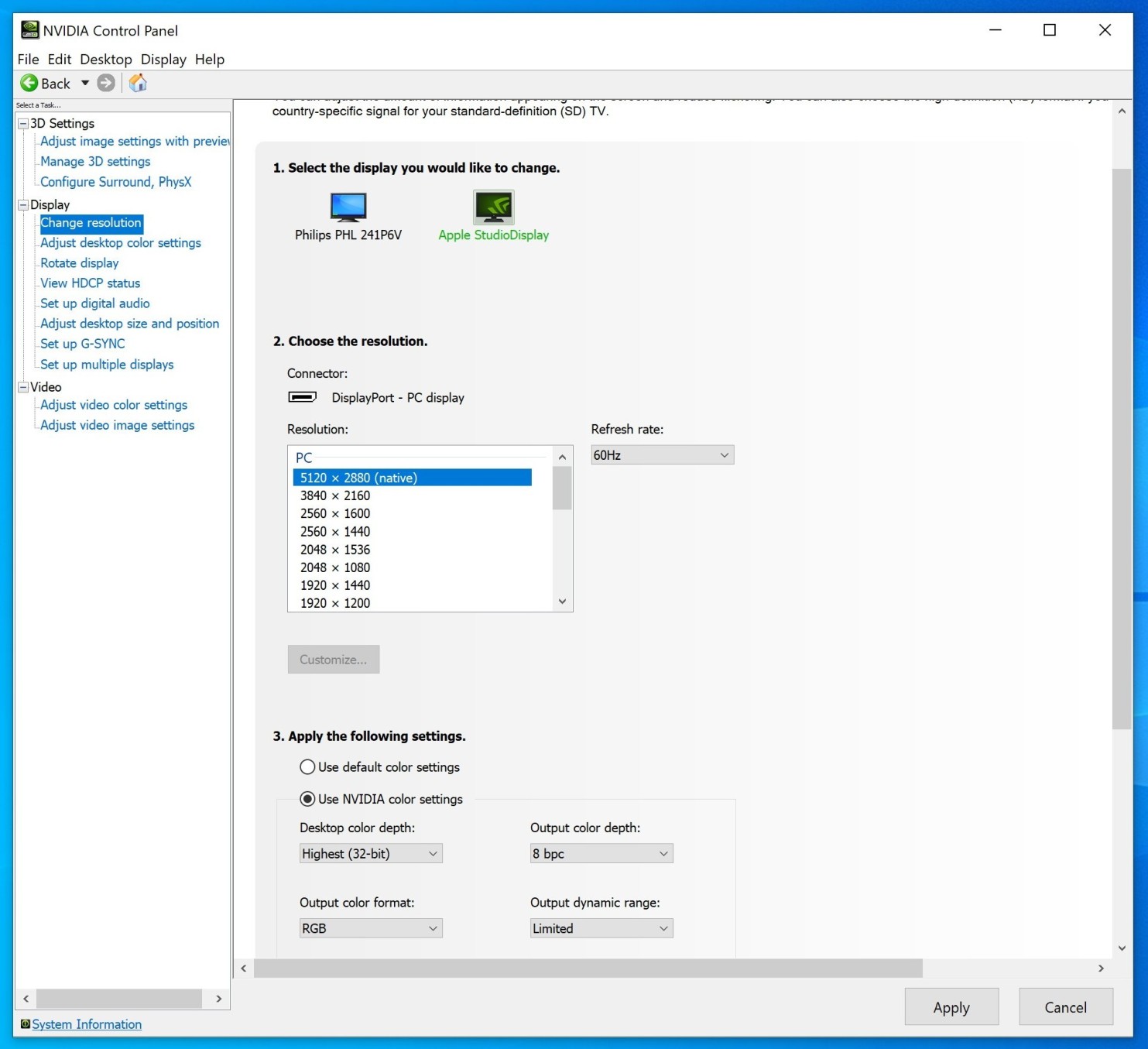Click resolution list scroll-down arrow
The width and height of the screenshot is (1148, 1049).
[x=563, y=602]
